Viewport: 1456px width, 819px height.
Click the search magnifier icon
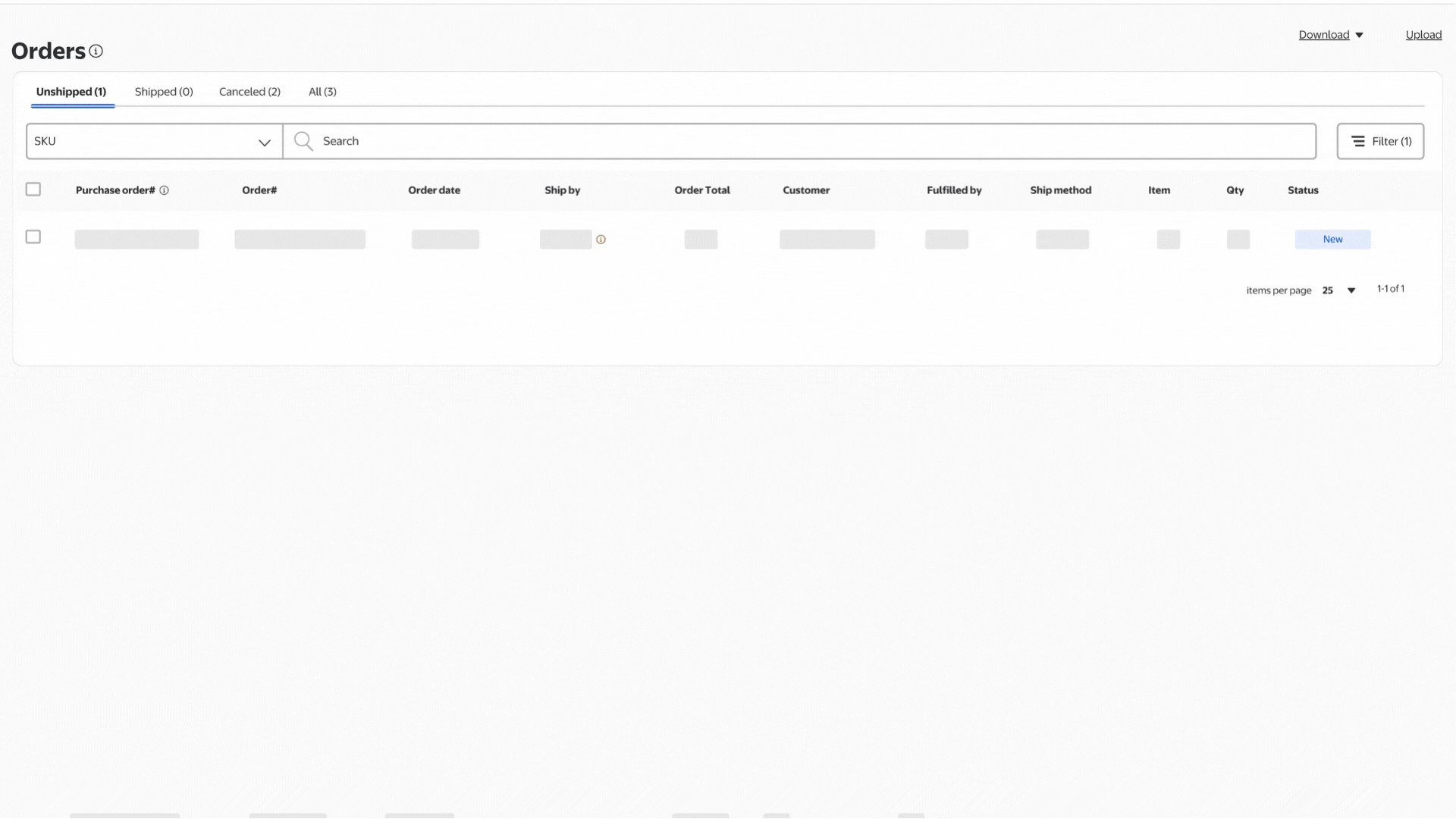(x=303, y=141)
